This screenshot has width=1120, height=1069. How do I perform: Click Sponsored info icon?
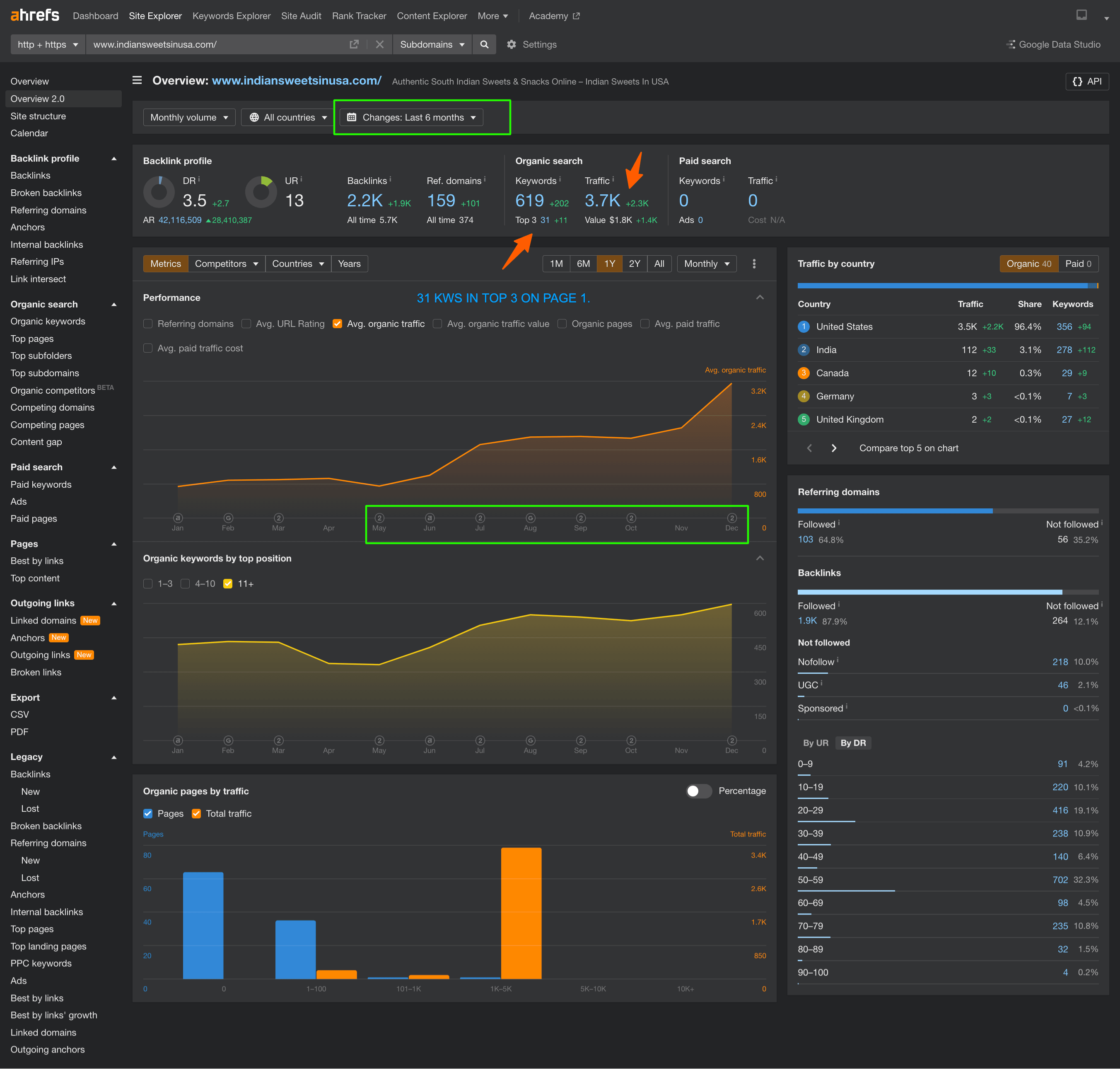coord(847,706)
